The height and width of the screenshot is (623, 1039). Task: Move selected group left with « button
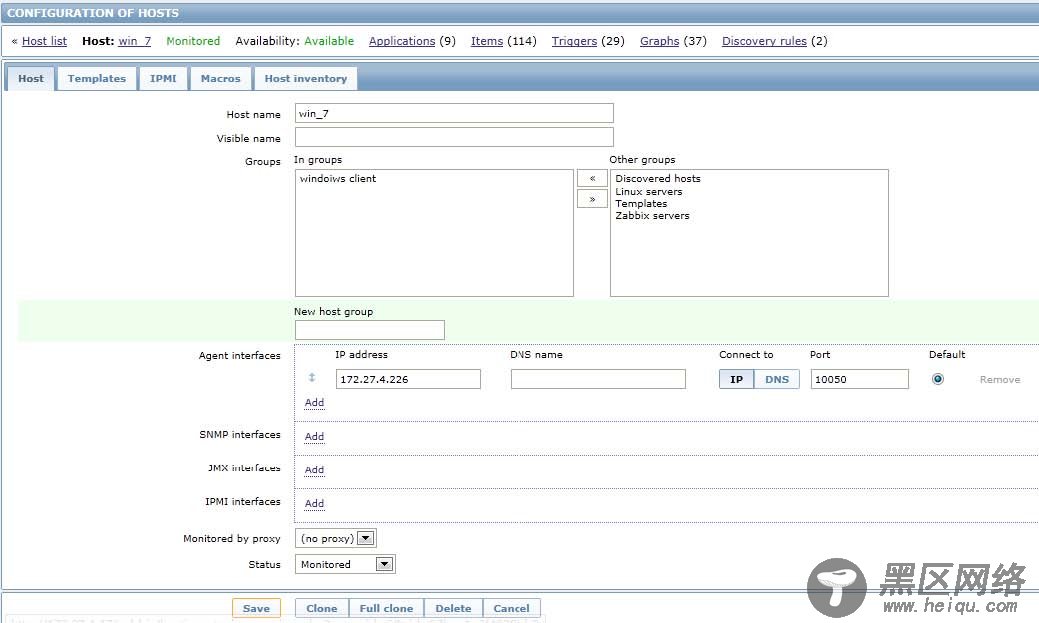(592, 178)
